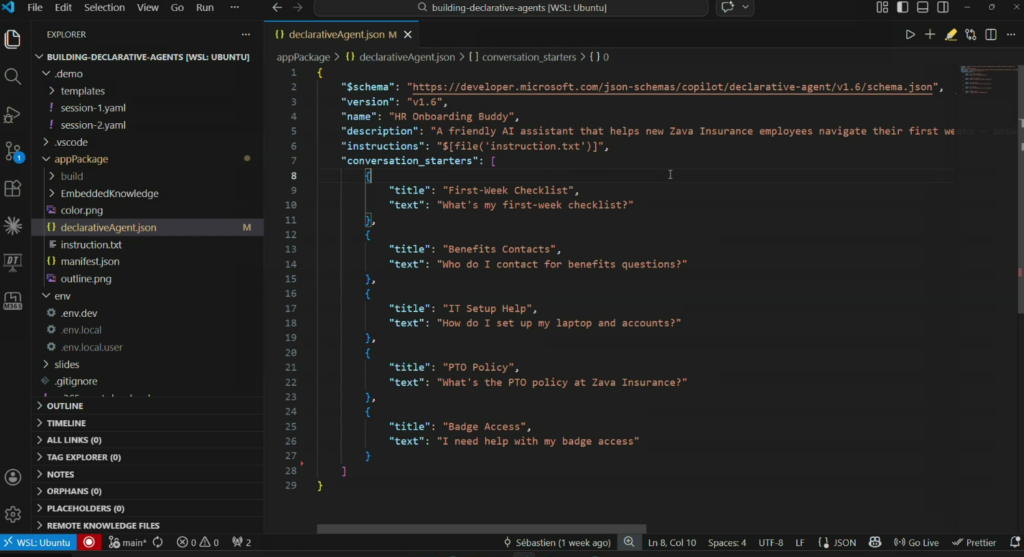
Task: Open the Selection menu
Action: click(x=104, y=8)
